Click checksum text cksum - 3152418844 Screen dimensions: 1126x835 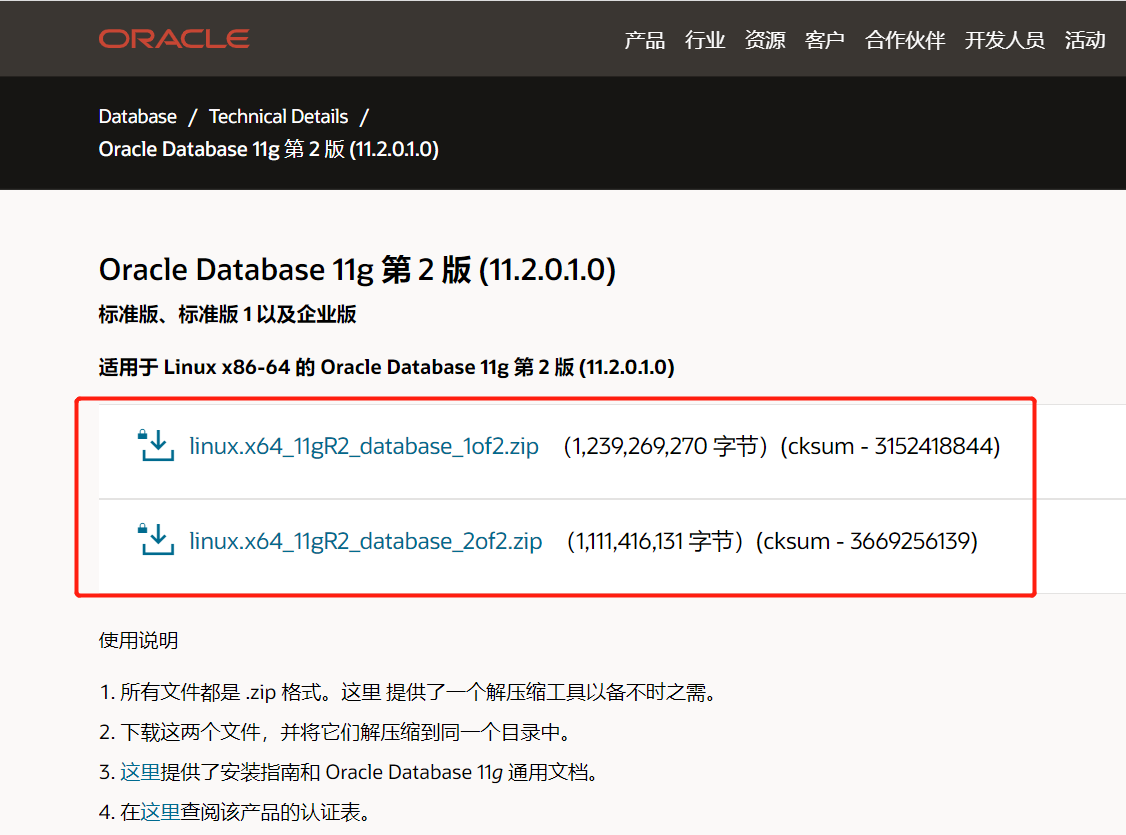click(x=890, y=446)
